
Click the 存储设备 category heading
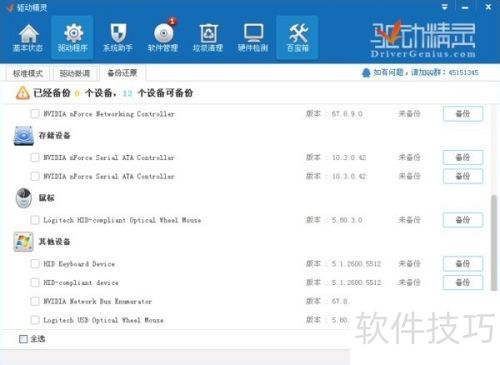tap(54, 135)
